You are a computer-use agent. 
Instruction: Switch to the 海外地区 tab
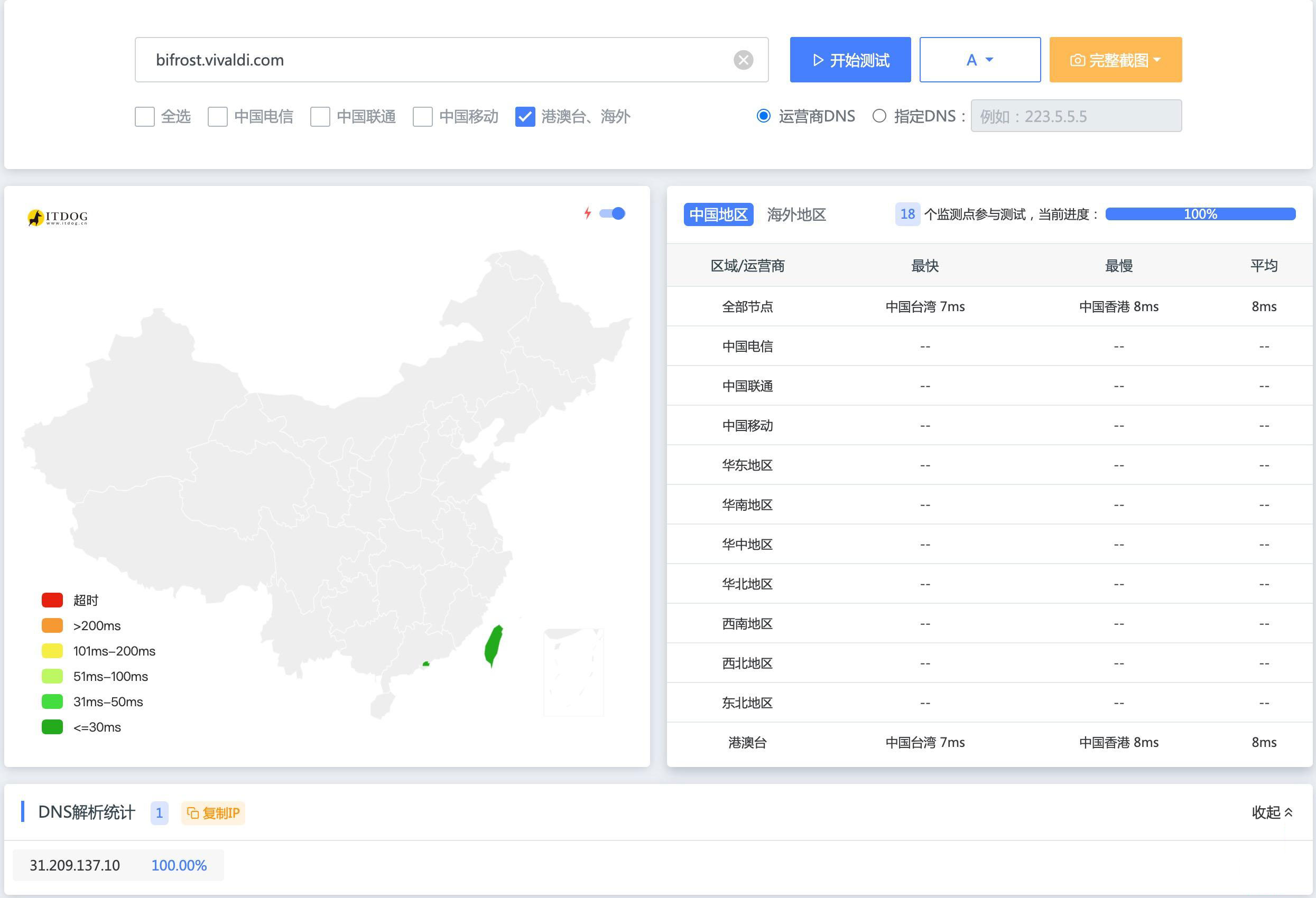[x=796, y=214]
